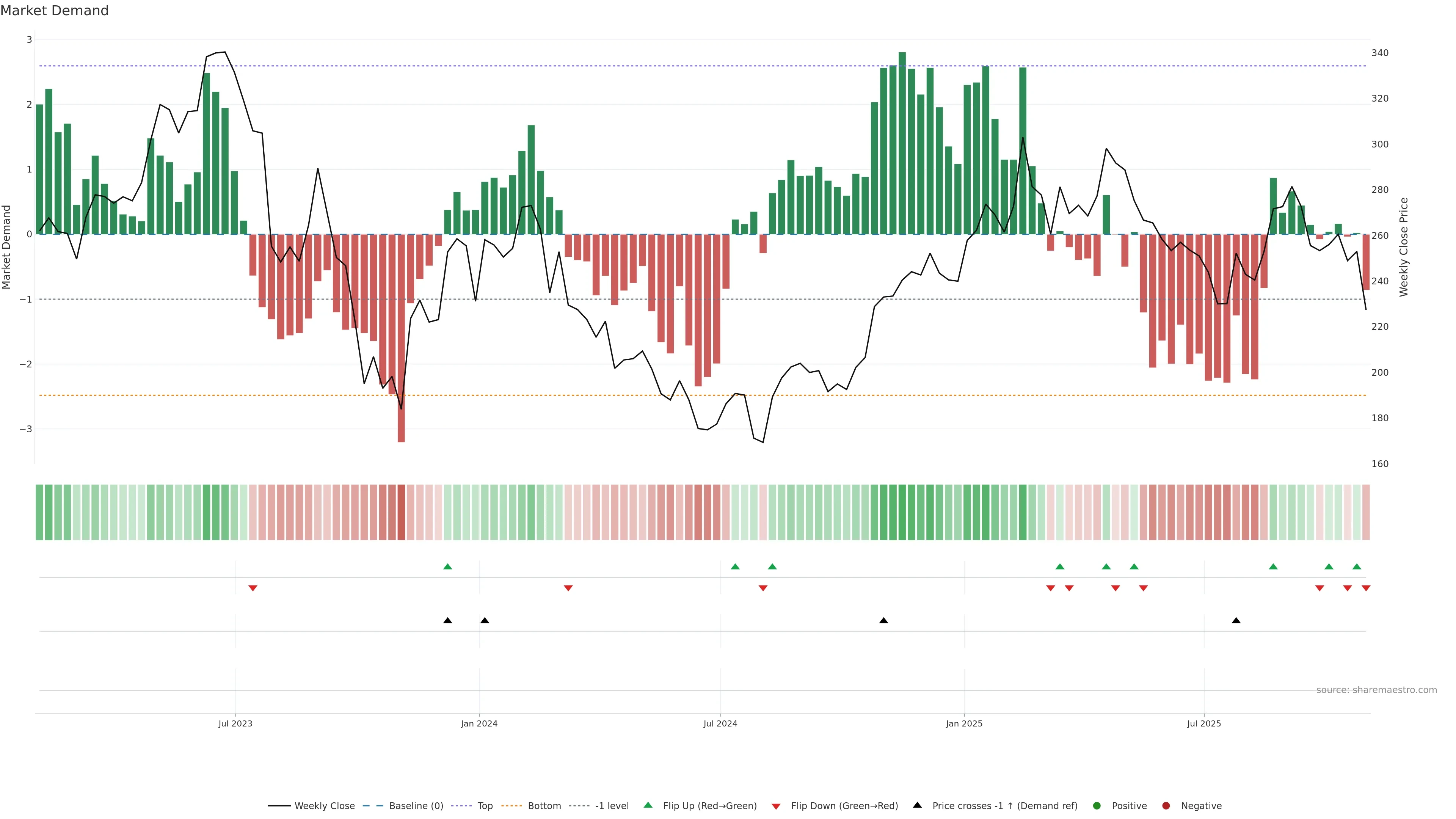Click the darkest red heatmap cell
The image size is (1456, 819).
point(401,512)
